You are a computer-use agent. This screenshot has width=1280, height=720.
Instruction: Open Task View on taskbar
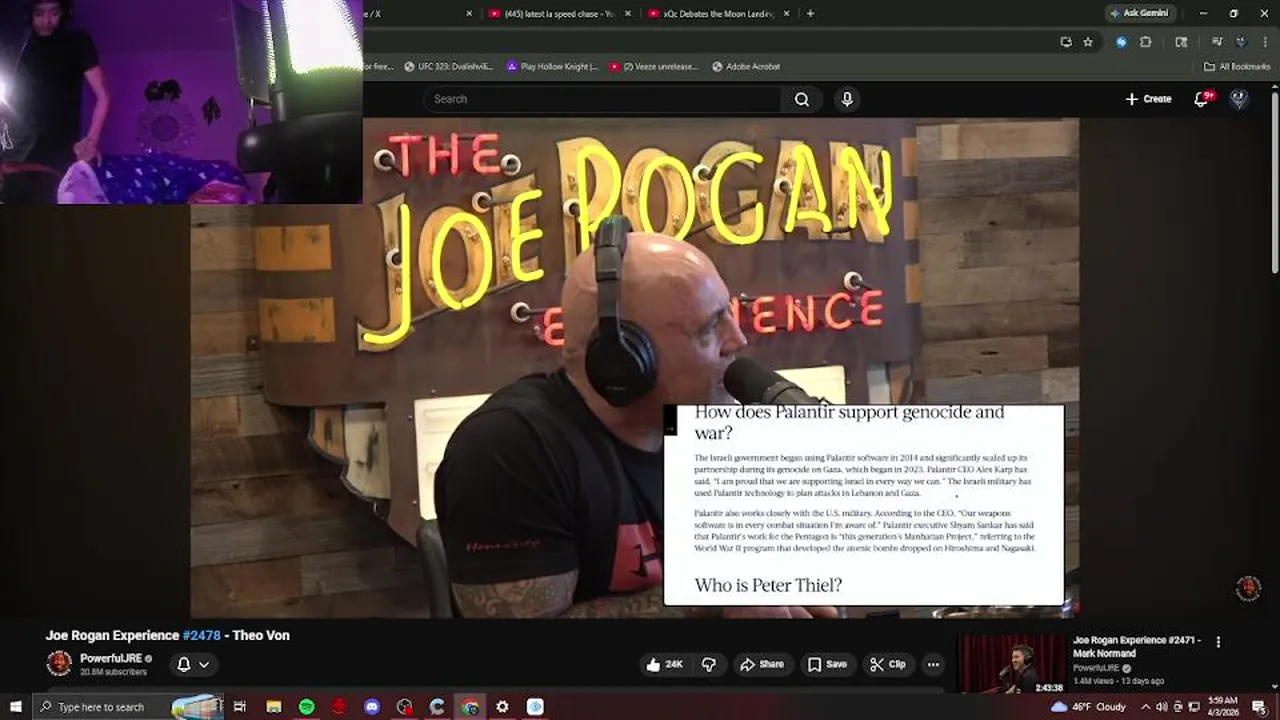click(240, 707)
